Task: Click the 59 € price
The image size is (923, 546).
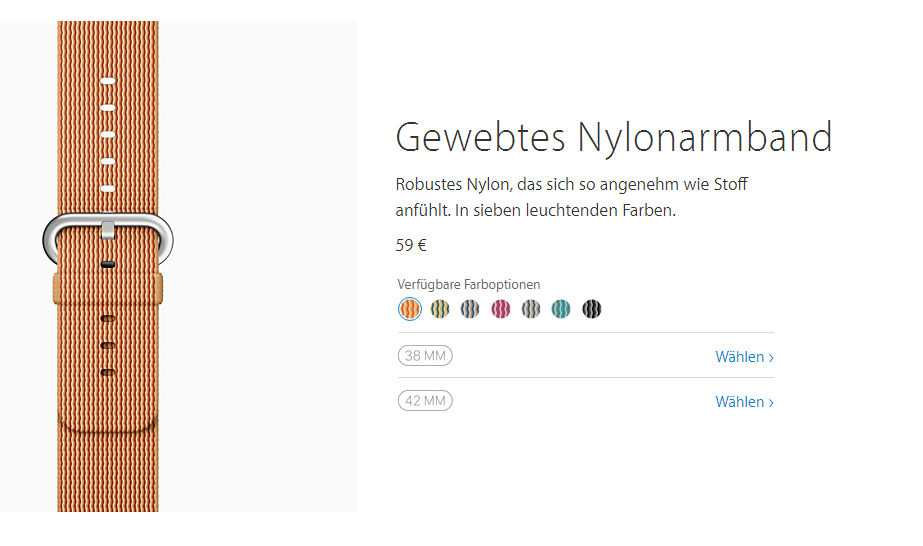Action: click(x=411, y=245)
